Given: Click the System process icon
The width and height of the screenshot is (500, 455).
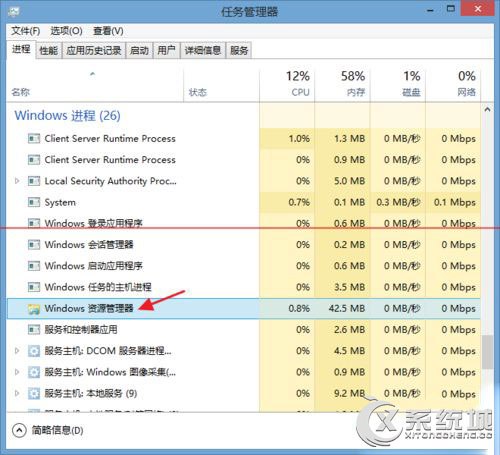Looking at the screenshot, I should [x=34, y=202].
